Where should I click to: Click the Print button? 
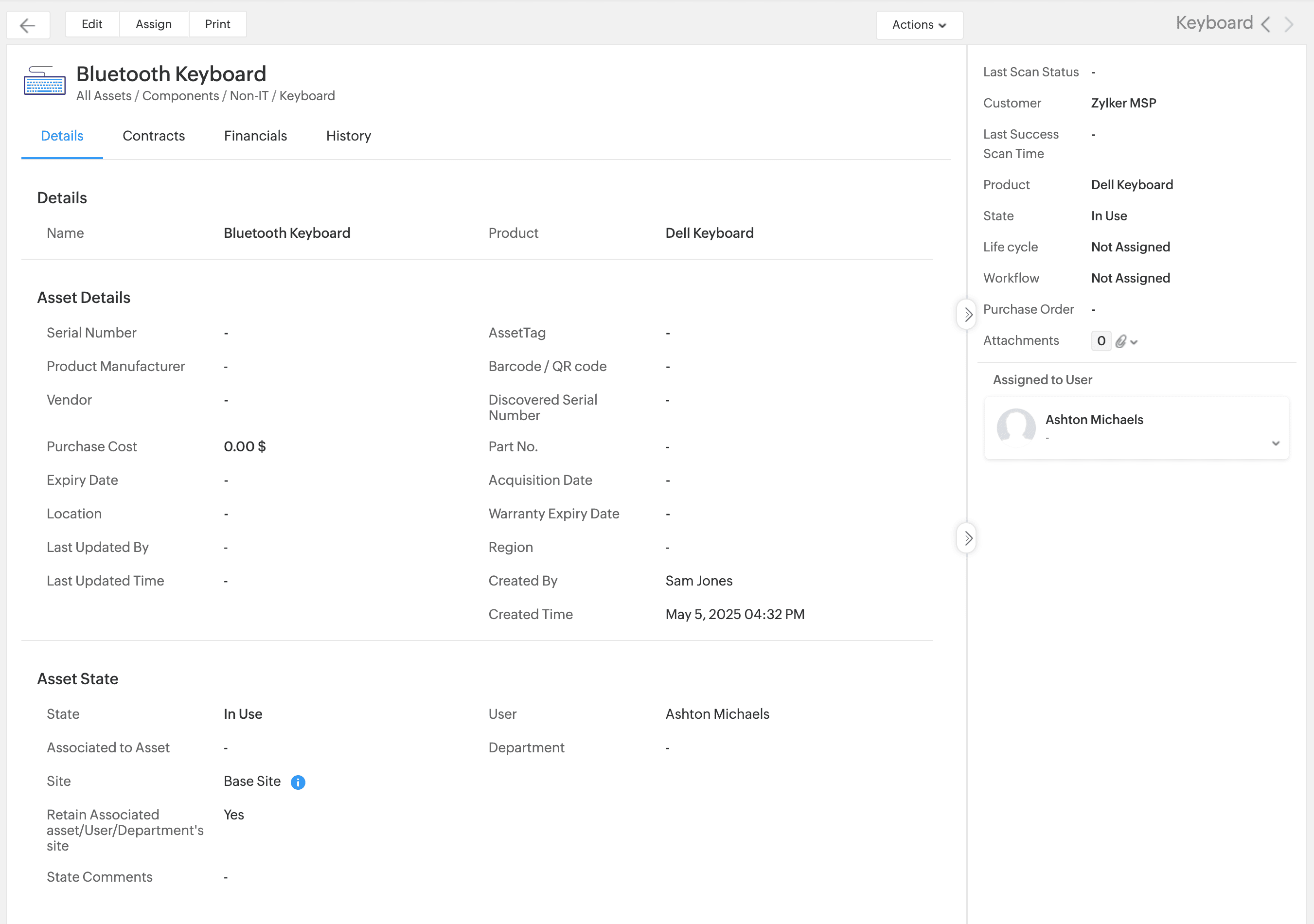click(217, 24)
